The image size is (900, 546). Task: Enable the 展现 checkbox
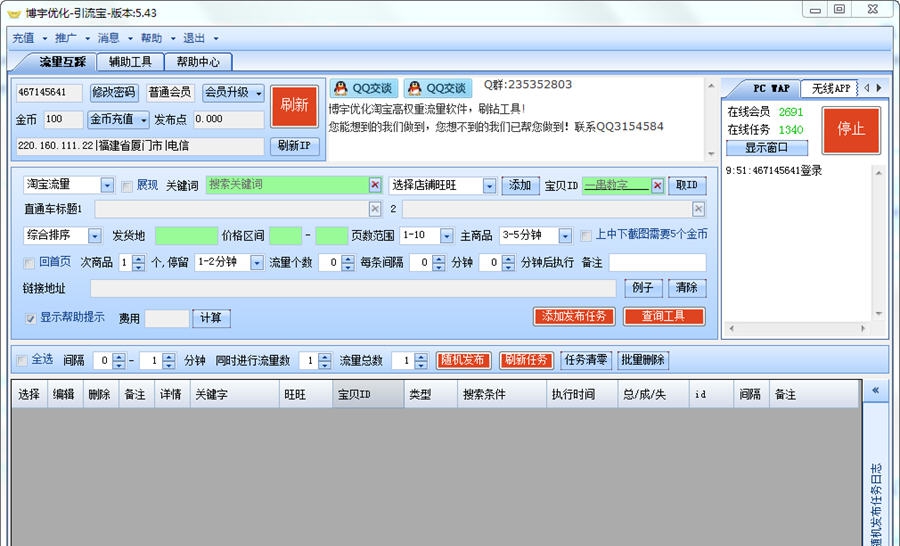point(127,186)
